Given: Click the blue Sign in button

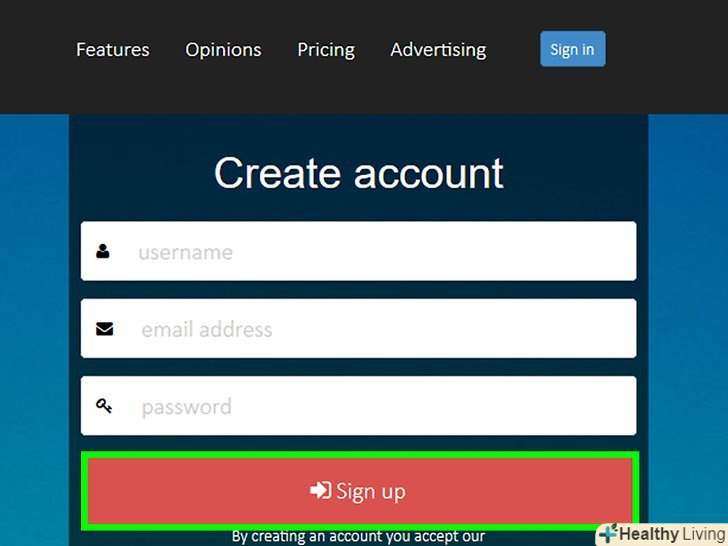Looking at the screenshot, I should [572, 49].
